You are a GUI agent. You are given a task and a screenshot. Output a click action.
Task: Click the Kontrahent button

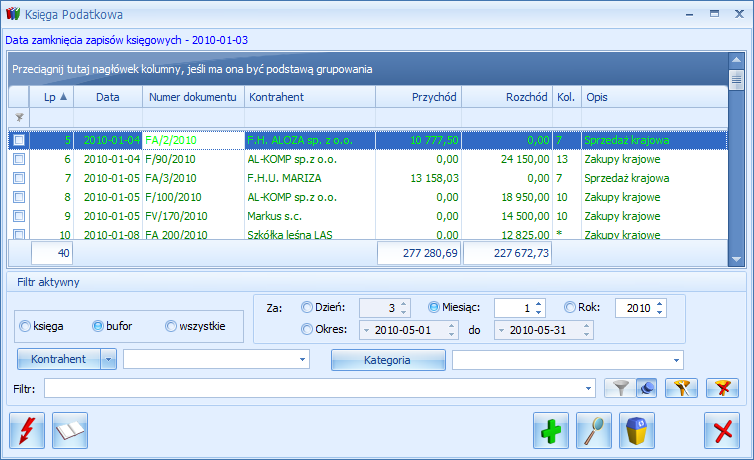pyautogui.click(x=59, y=360)
